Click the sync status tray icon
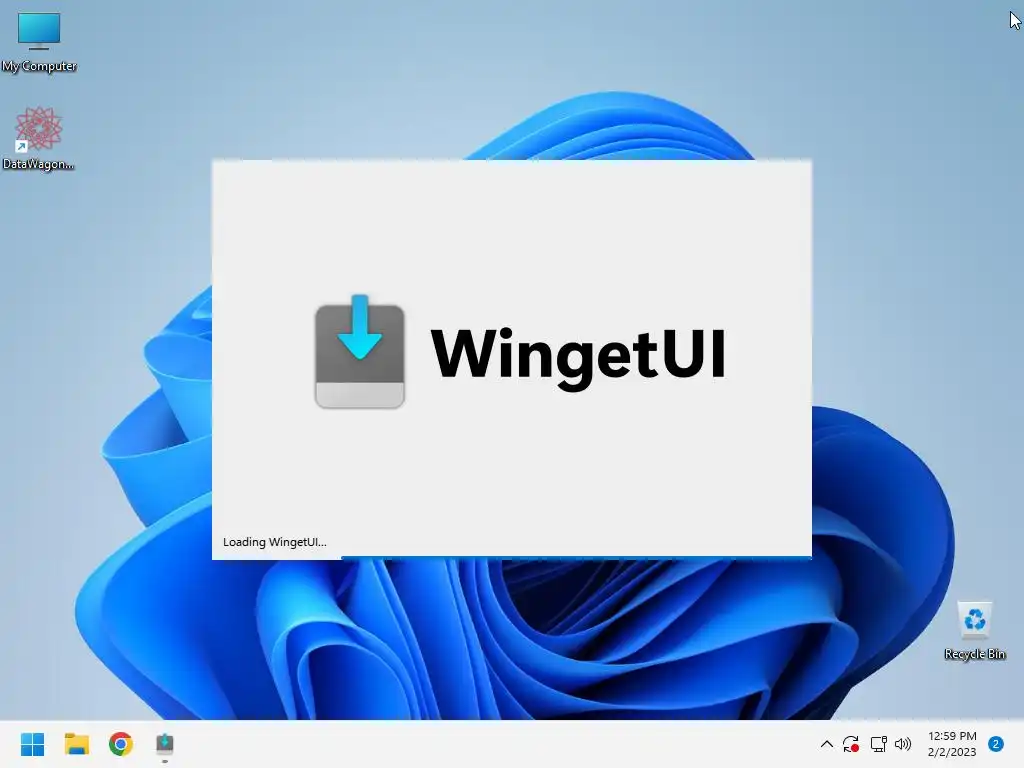1024x768 pixels. (851, 744)
